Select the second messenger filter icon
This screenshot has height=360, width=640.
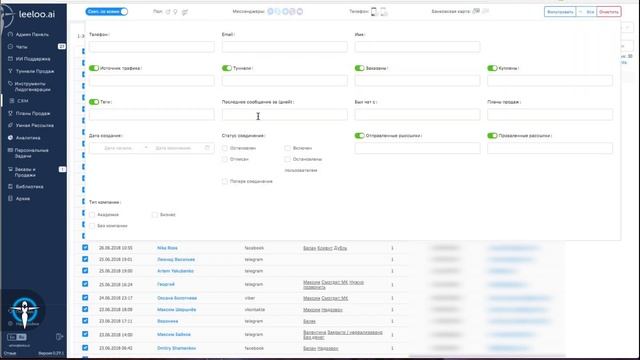click(x=278, y=11)
